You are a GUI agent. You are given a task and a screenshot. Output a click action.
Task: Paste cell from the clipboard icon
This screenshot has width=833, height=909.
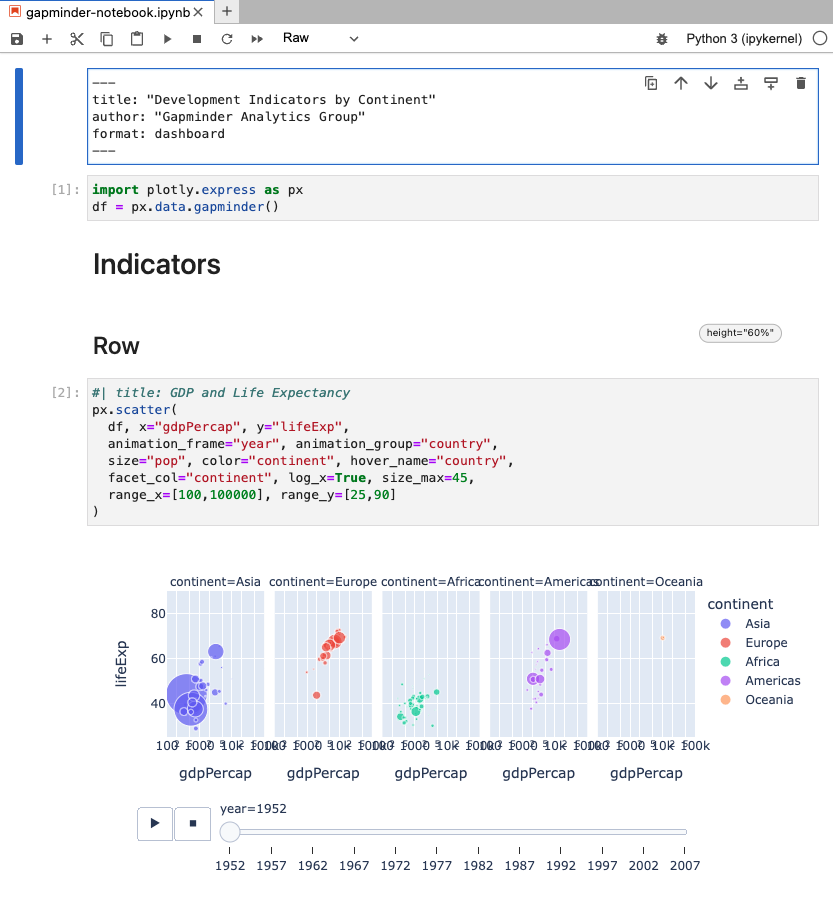136,38
